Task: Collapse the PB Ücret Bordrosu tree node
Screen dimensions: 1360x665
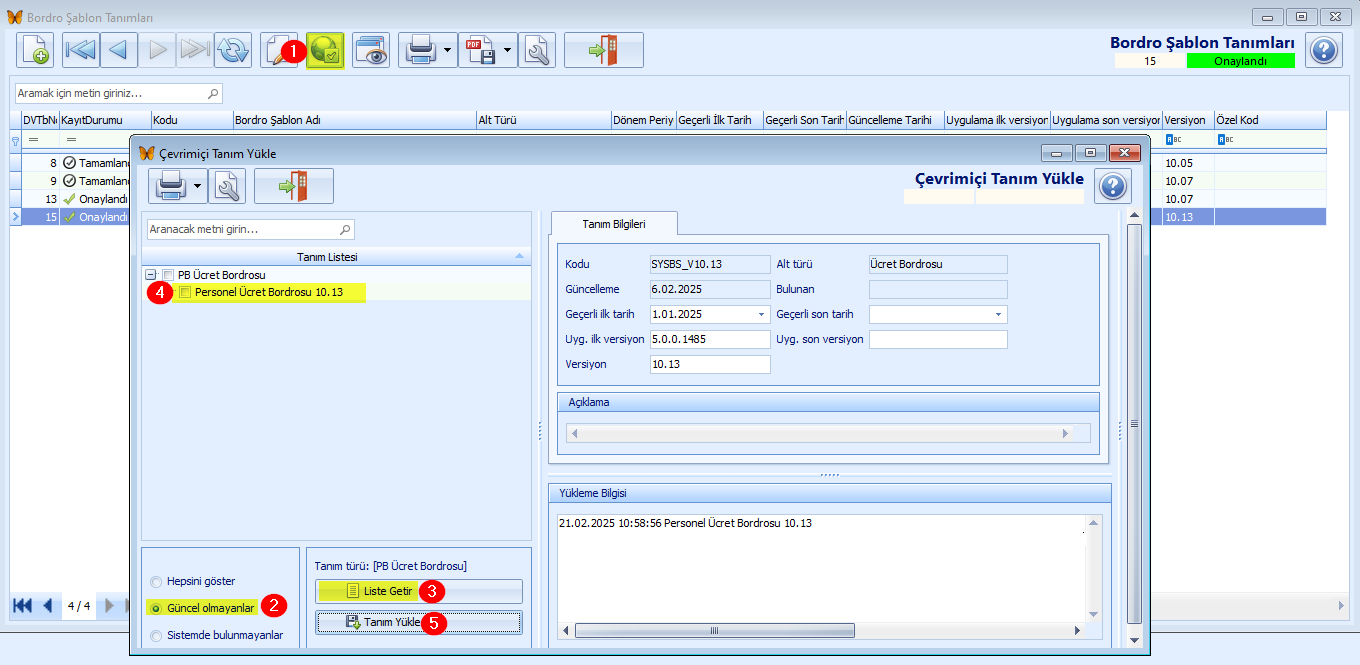Action: 151,275
